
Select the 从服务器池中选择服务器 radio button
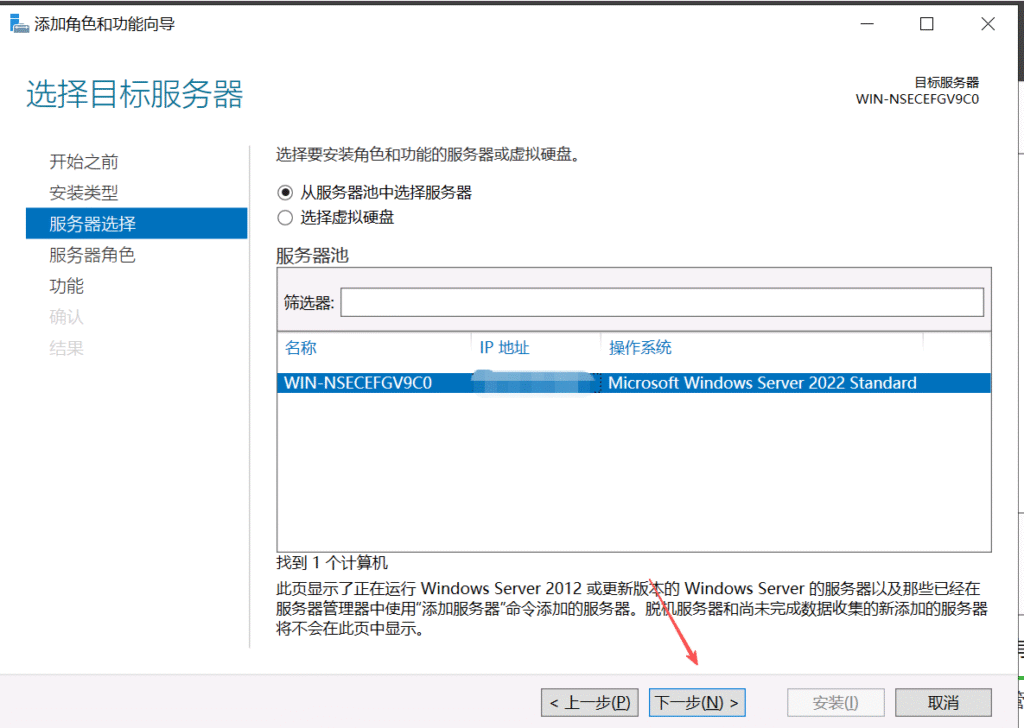tap(285, 193)
